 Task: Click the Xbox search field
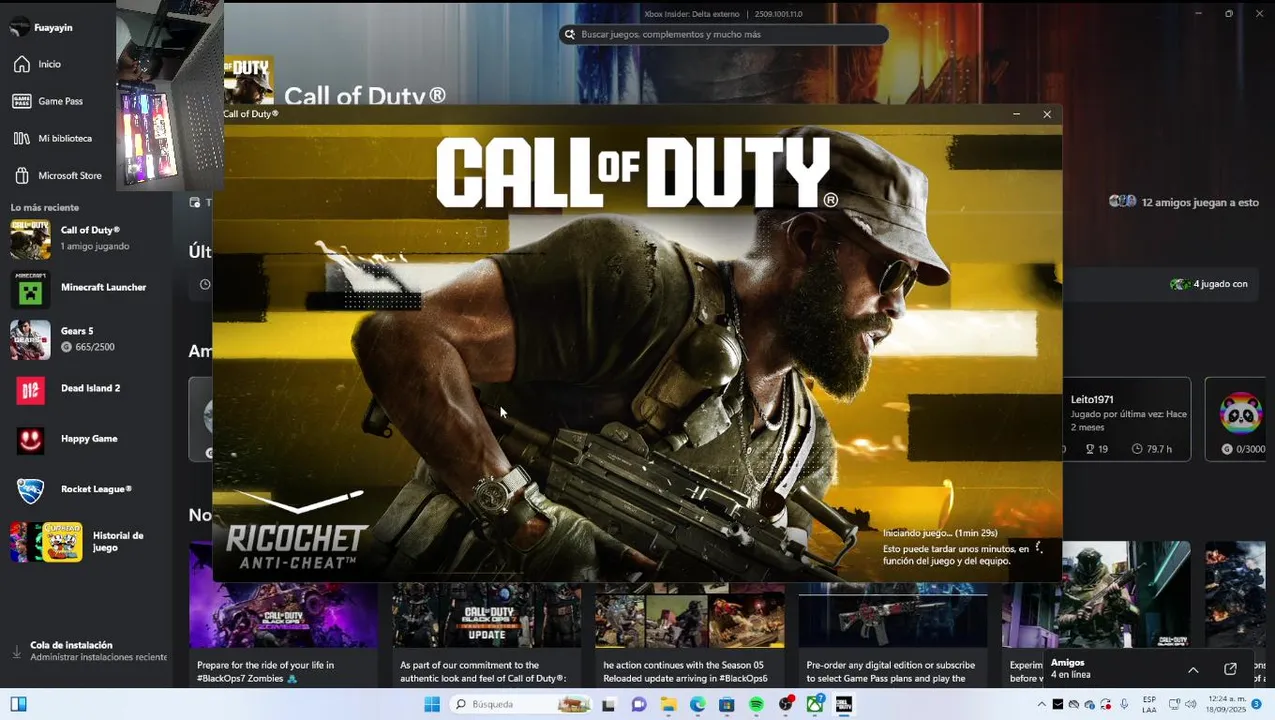pos(723,34)
